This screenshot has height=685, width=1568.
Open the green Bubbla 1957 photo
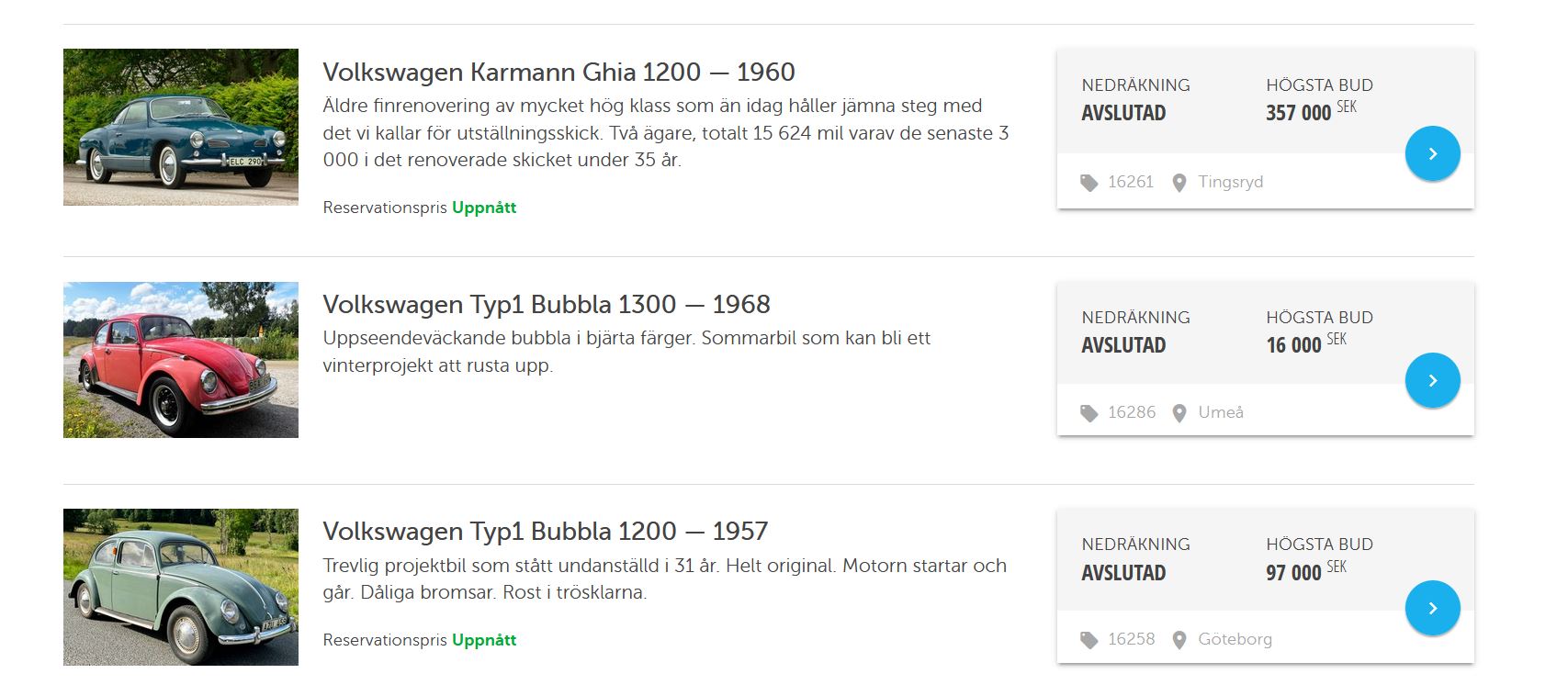(181, 587)
